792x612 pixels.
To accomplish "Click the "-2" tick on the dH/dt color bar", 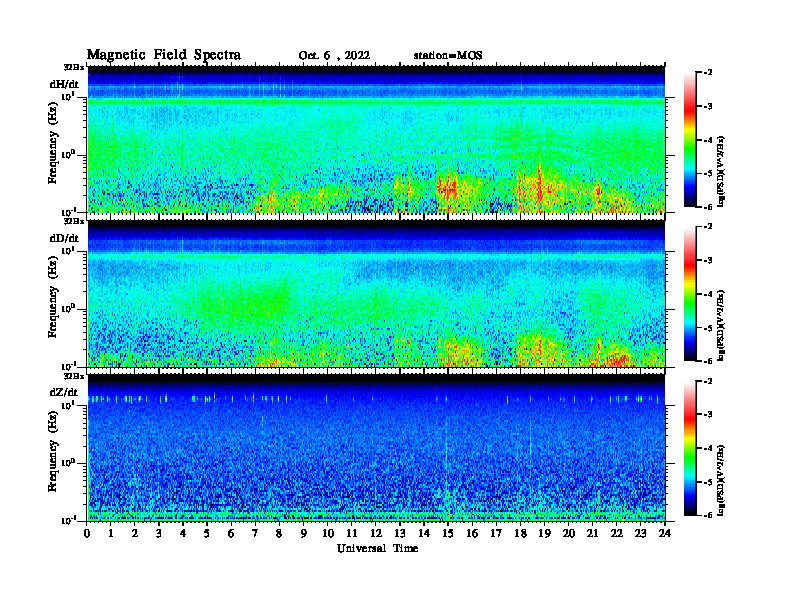I will click(x=708, y=73).
